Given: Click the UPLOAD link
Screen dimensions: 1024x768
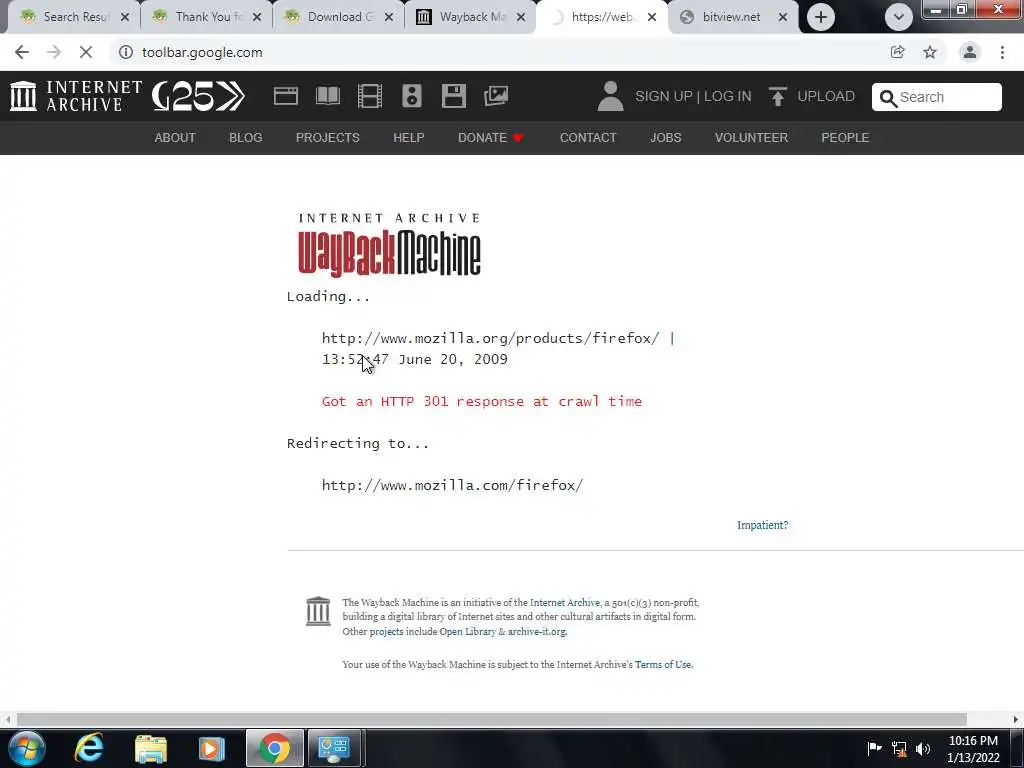Looking at the screenshot, I should pos(825,96).
